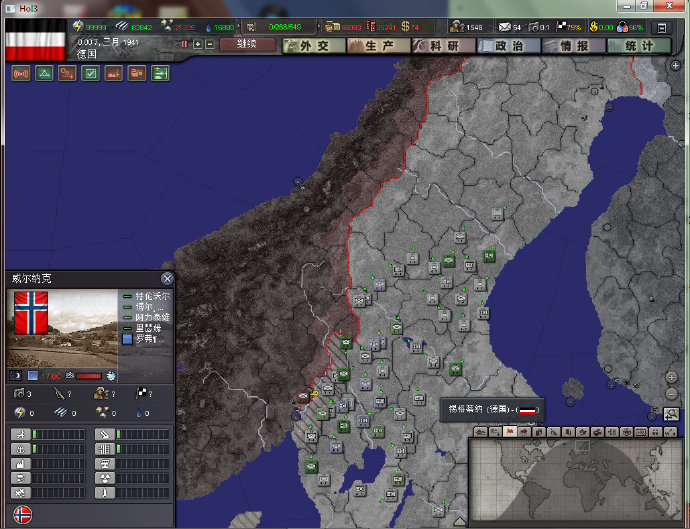Viewport: 690px width, 529px height.
Task: Click the rocket test site building icon
Action: pos(105,493)
